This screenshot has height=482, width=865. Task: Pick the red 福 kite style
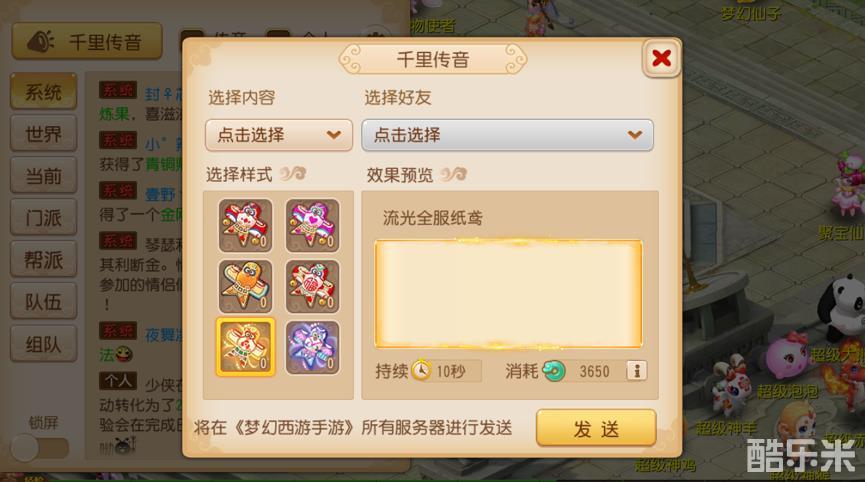pyautogui.click(x=312, y=287)
